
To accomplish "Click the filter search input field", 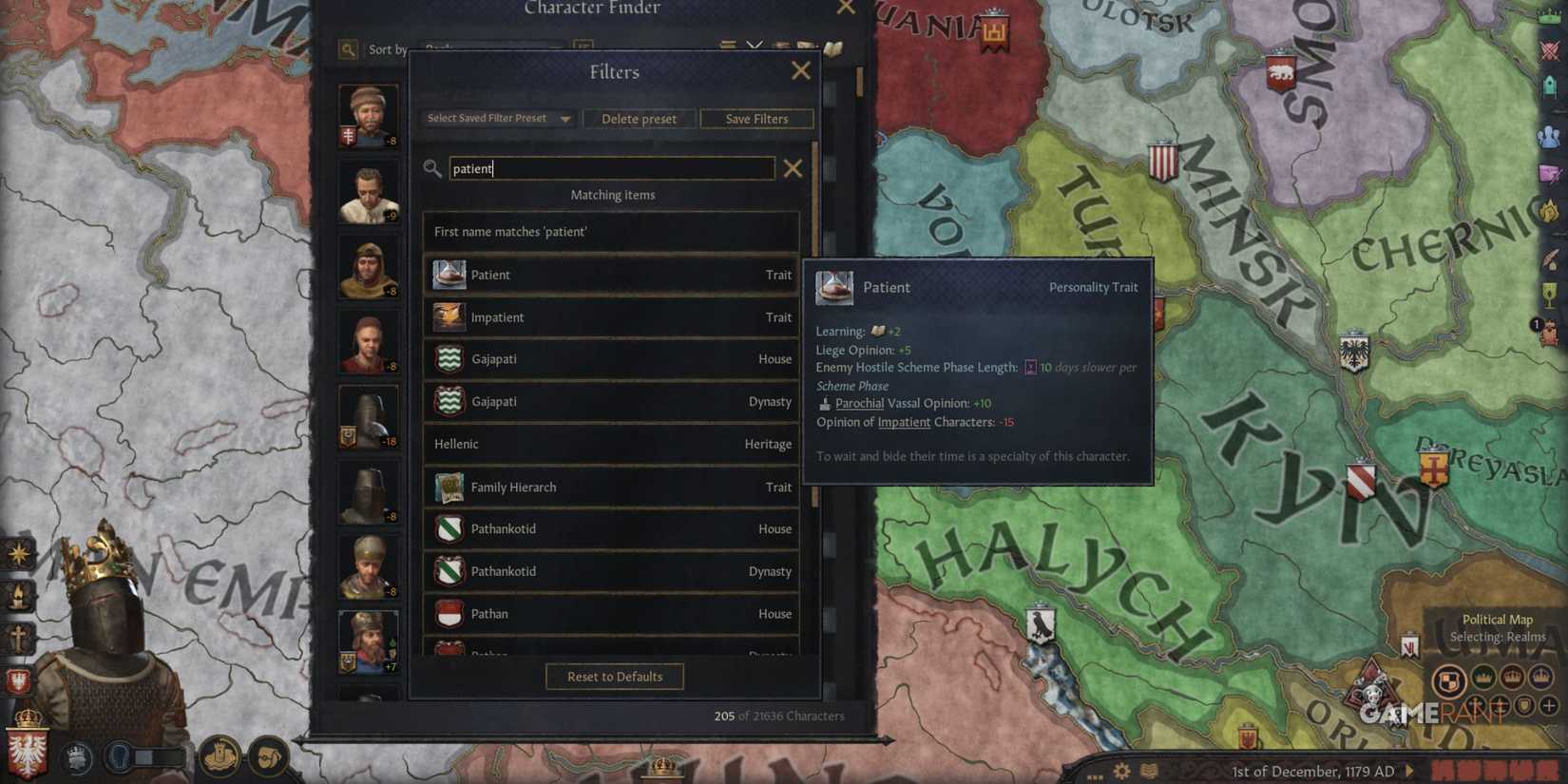I will pos(611,168).
